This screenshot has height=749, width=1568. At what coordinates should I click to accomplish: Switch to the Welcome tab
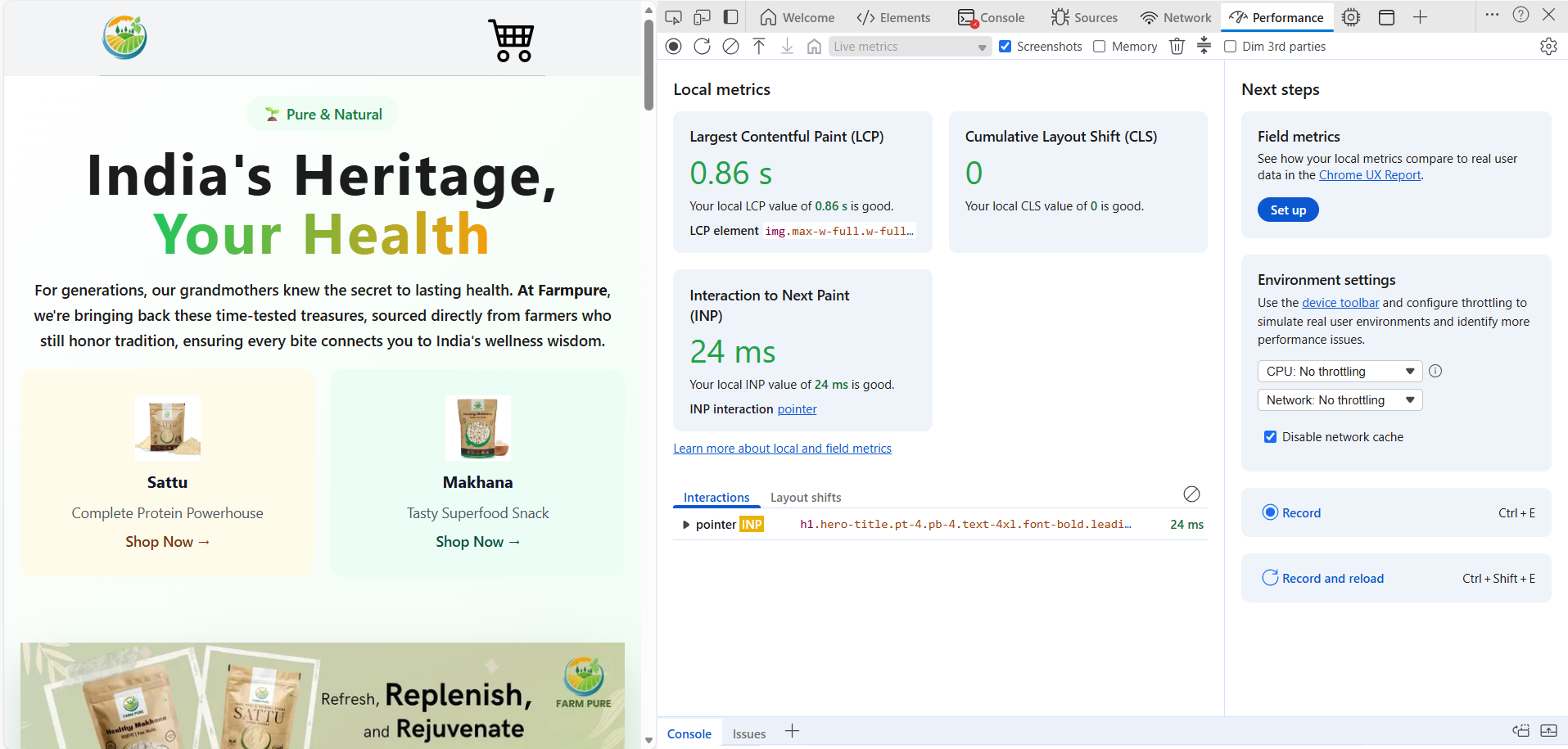[x=797, y=17]
